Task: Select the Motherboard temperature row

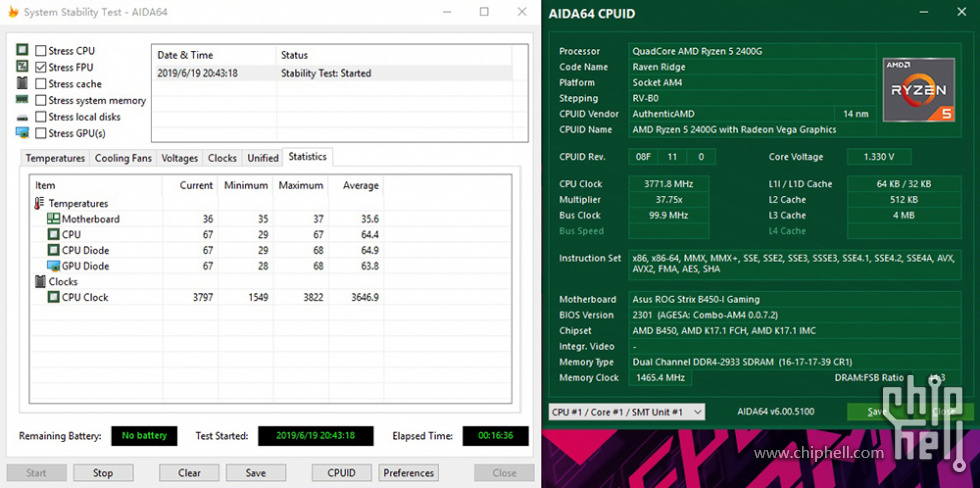Action: point(206,219)
